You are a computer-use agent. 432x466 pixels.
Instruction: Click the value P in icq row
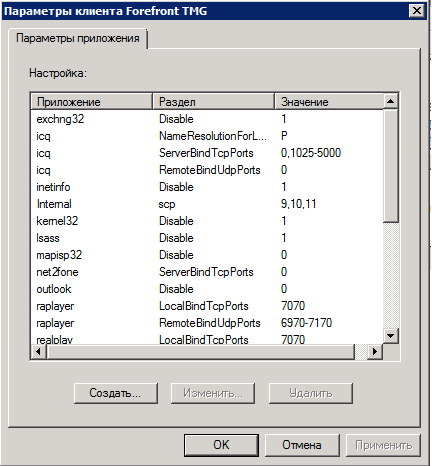point(284,136)
